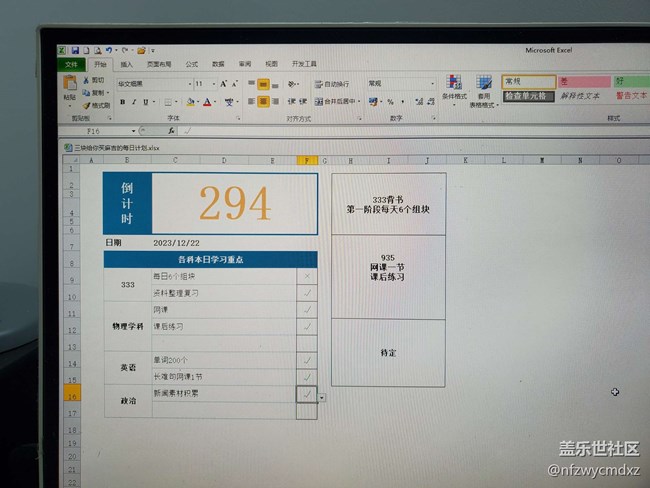Click the Paste clipboard icon
This screenshot has width=650, height=488.
(69, 91)
